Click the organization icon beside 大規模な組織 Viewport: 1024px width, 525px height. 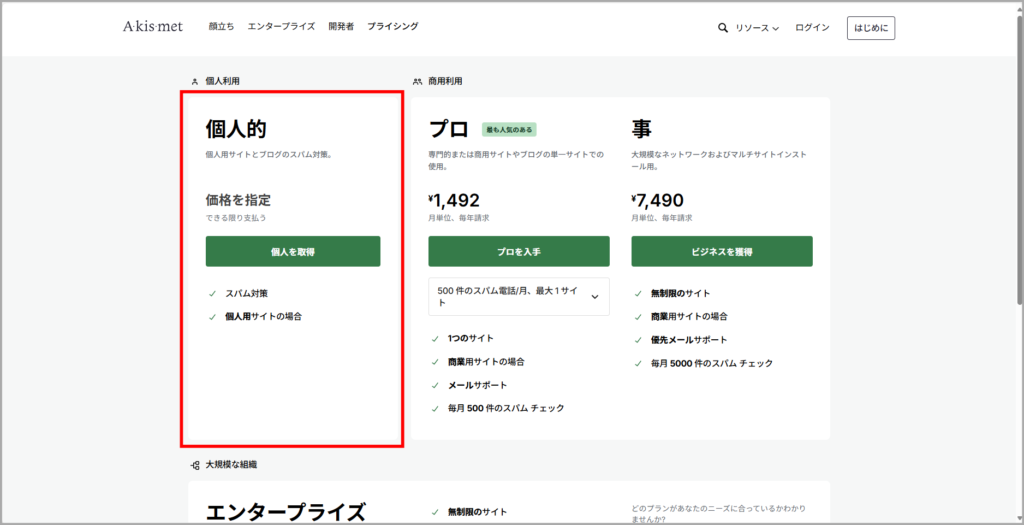click(195, 465)
